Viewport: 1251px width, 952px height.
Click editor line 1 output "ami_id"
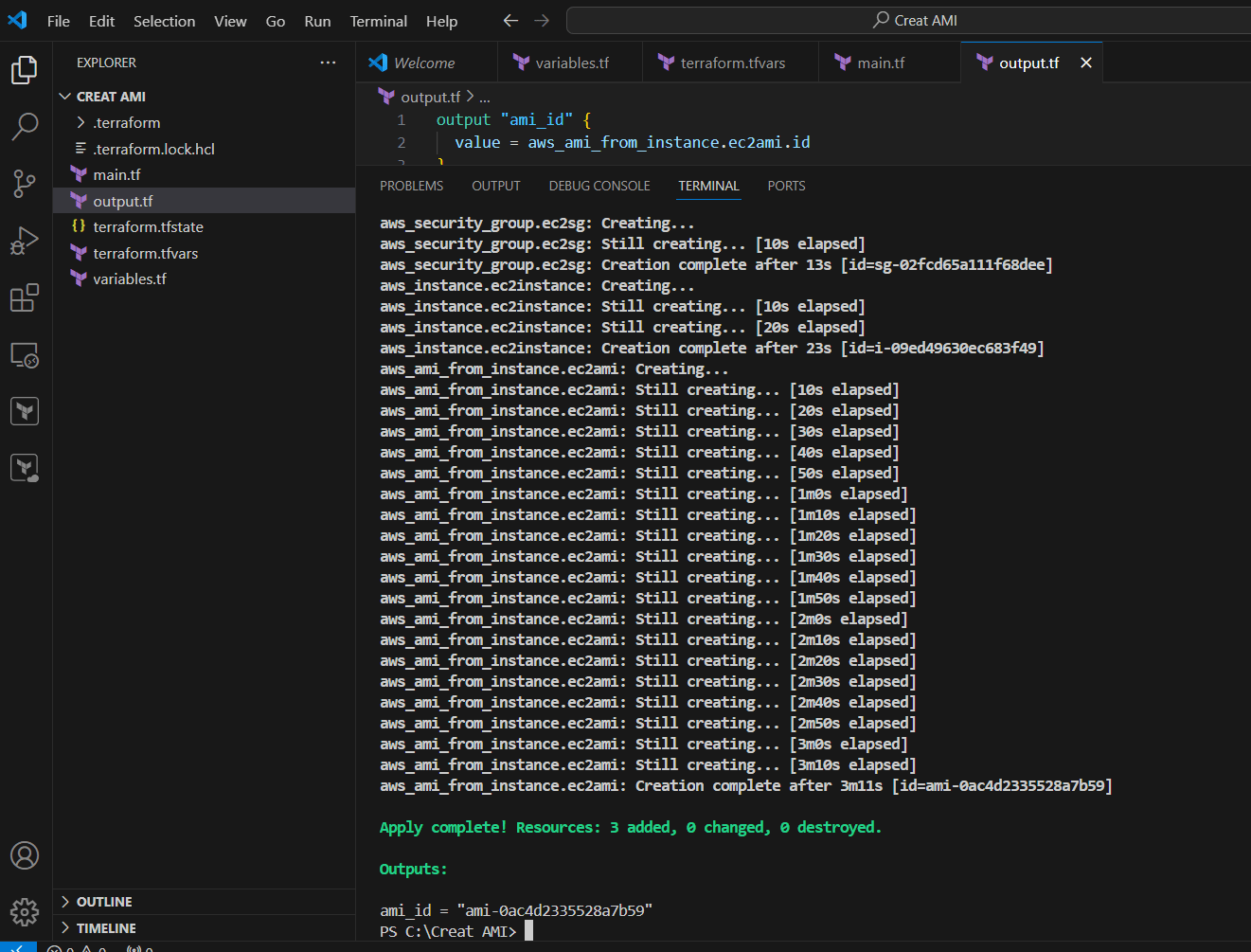[513, 119]
